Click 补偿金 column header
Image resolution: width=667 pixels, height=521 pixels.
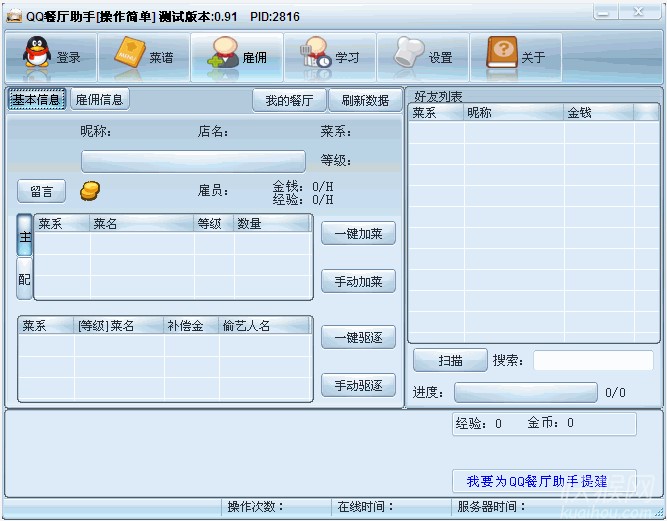click(x=191, y=326)
